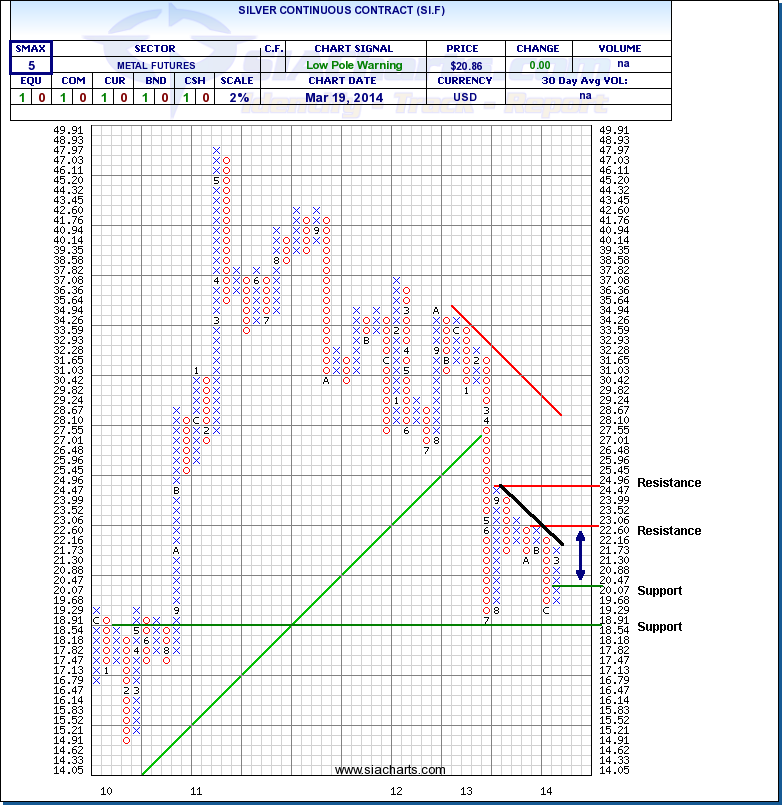
Task: Click the lower Support label near 18.54
Action: click(x=660, y=627)
